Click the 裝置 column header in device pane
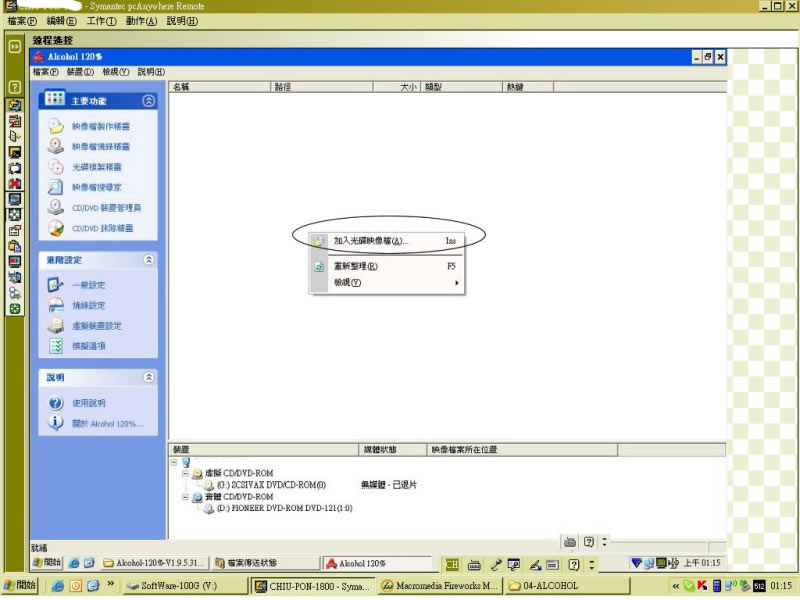Screen dimensions: 800x600 (x=264, y=449)
